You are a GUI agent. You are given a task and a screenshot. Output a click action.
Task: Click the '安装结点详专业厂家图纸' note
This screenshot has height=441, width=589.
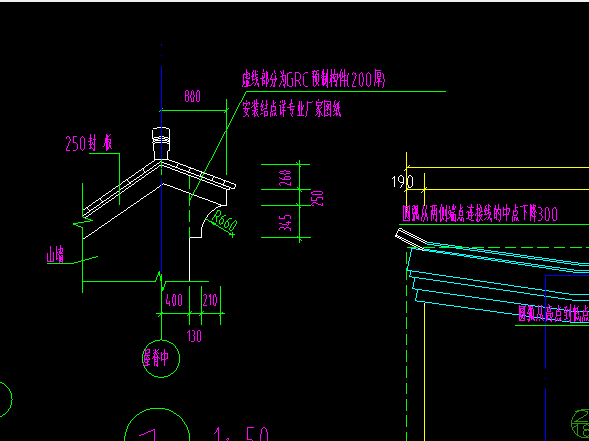(x=291, y=109)
